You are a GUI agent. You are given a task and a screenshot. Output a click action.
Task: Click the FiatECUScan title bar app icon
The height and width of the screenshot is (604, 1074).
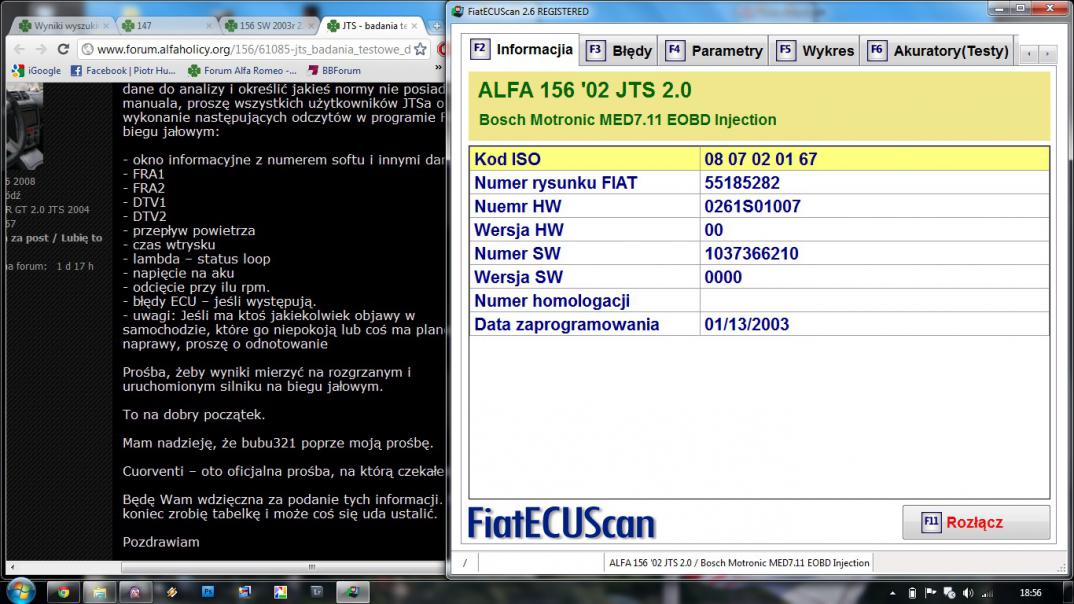coord(458,11)
